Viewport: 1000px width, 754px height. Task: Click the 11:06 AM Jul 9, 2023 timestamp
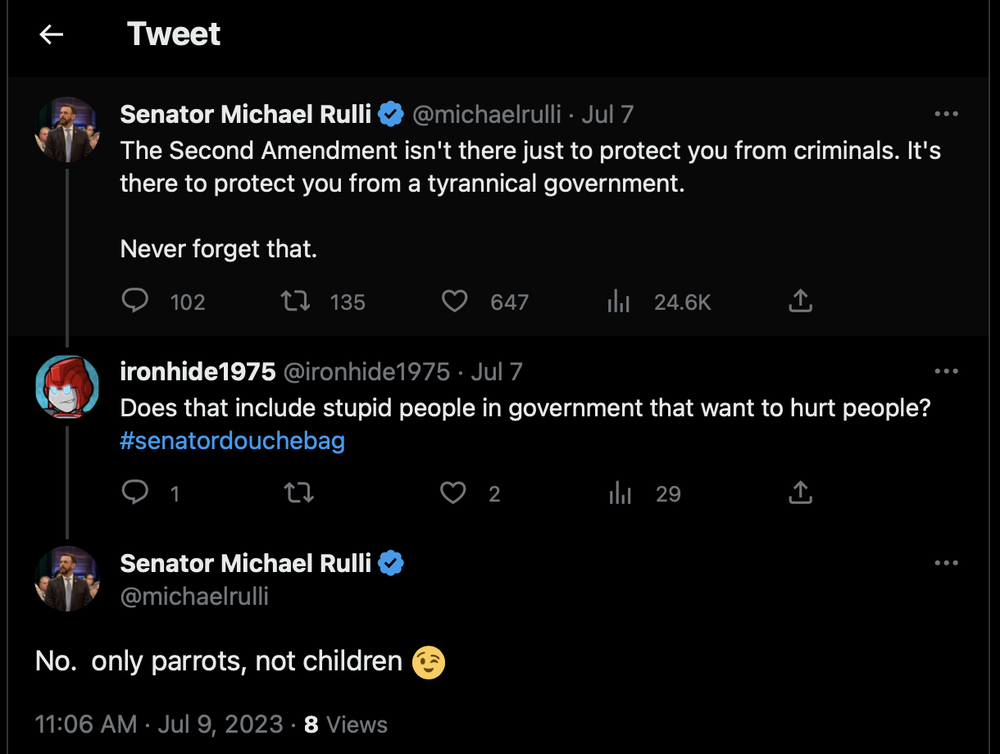(x=159, y=724)
